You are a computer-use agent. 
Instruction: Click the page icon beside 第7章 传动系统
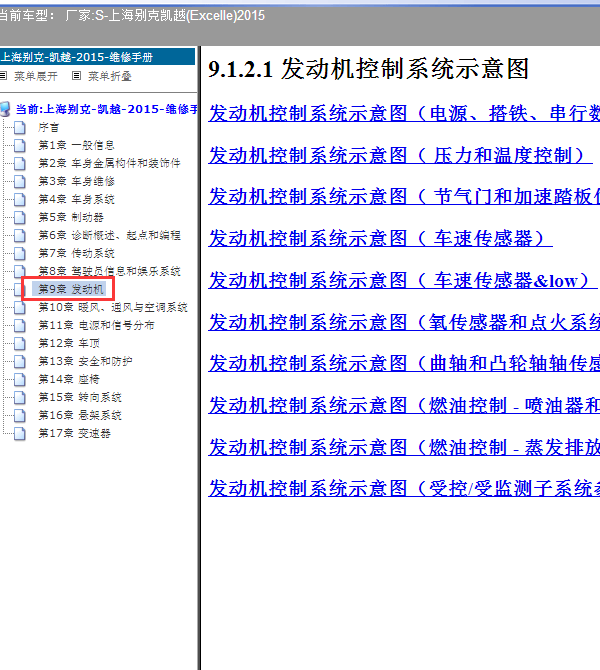[x=19, y=253]
